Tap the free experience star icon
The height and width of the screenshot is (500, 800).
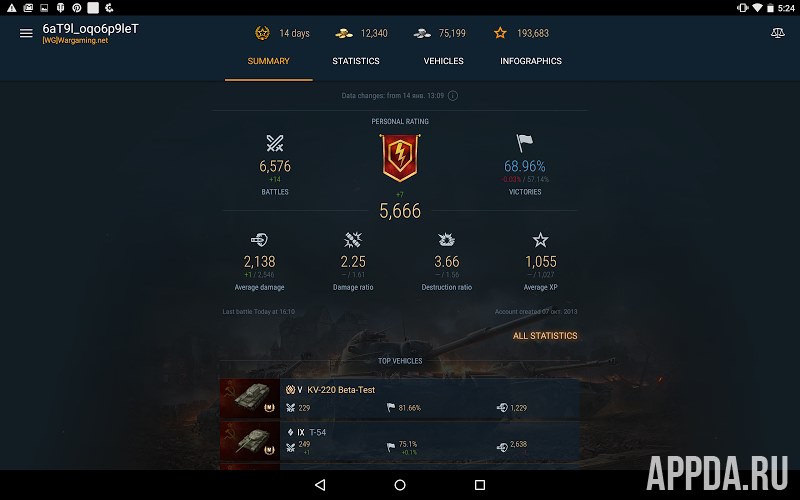[x=500, y=33]
